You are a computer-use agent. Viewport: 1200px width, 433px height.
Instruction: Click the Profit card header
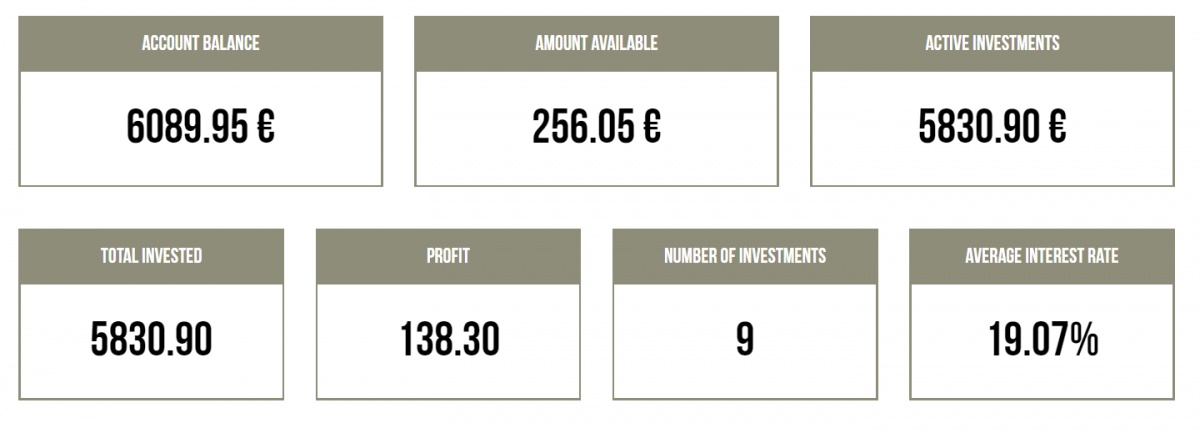tap(448, 256)
